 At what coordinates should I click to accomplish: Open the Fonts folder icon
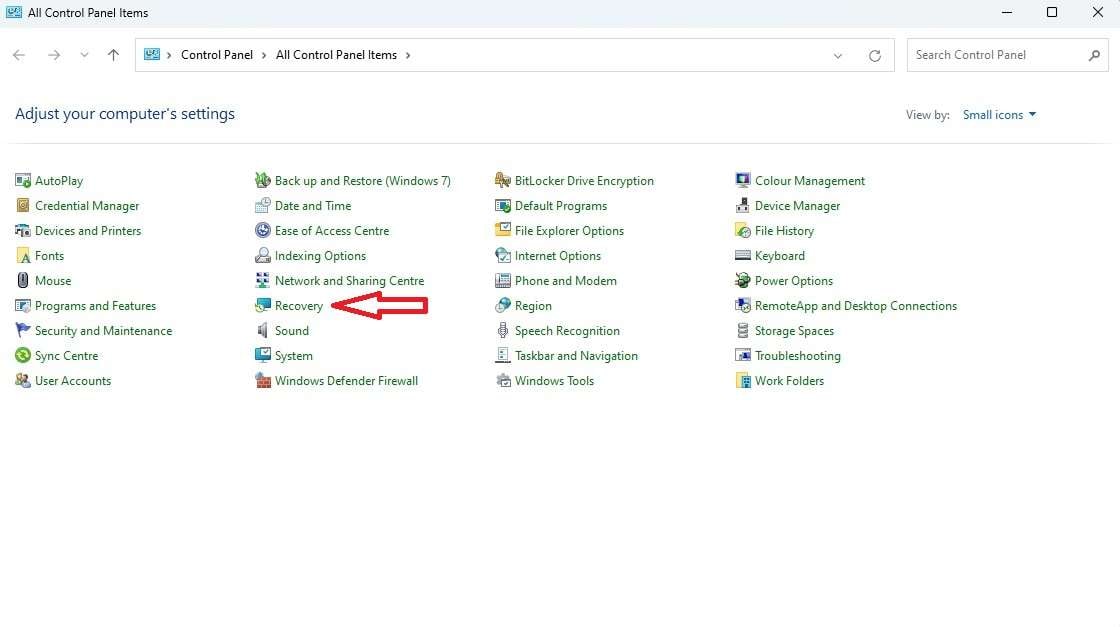point(23,256)
